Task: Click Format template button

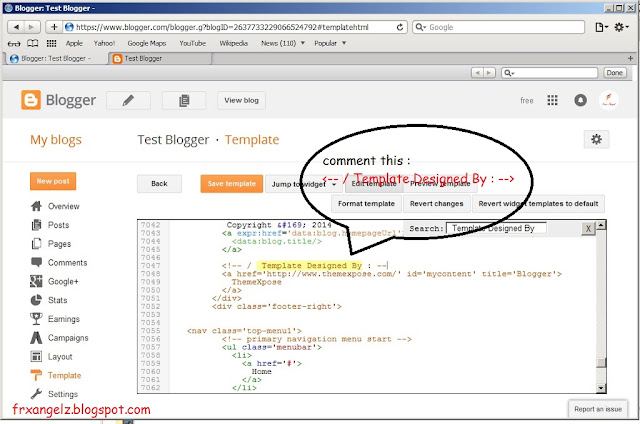Action: [366, 204]
